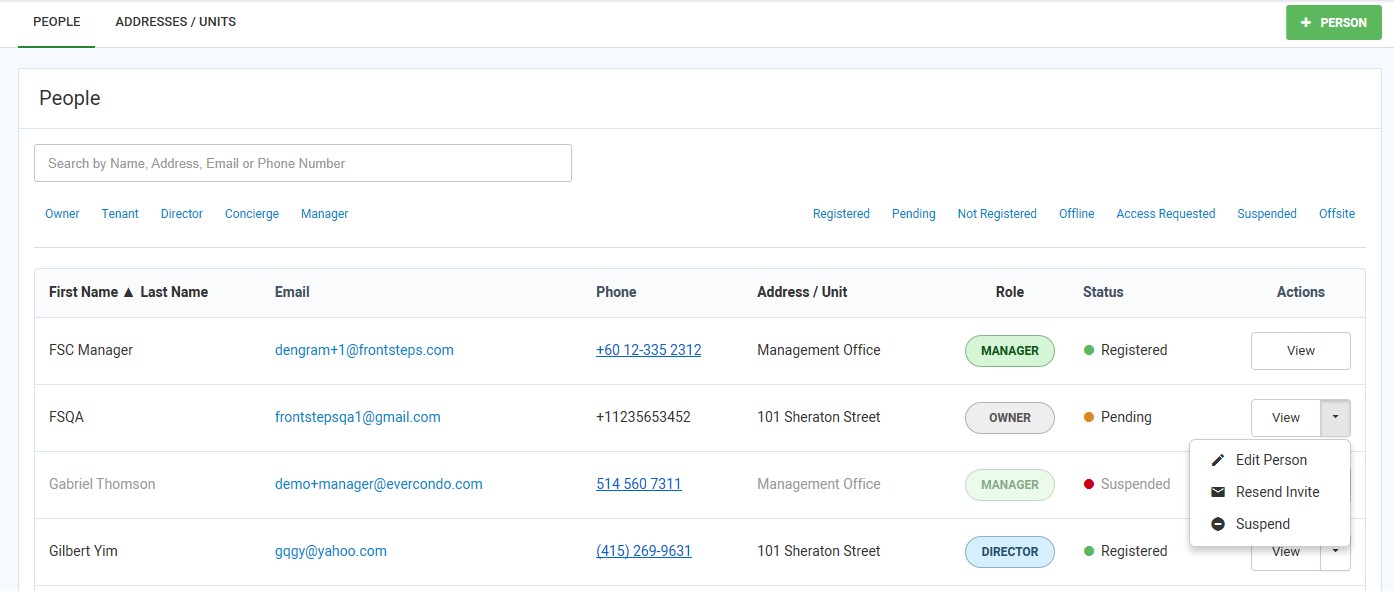Click the envelope icon for Resend Invite
Screen dimensions: 1394x591
coord(1218,492)
